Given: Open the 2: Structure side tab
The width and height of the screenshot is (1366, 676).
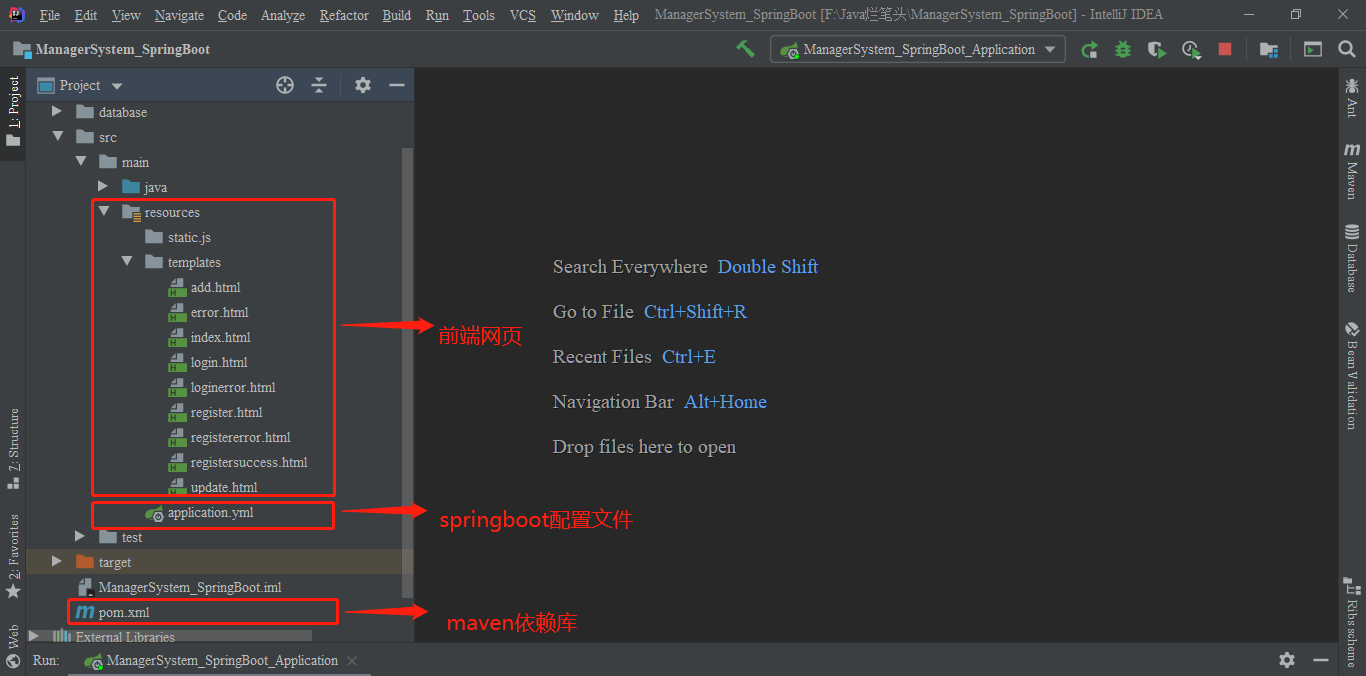Looking at the screenshot, I should 13,448.
